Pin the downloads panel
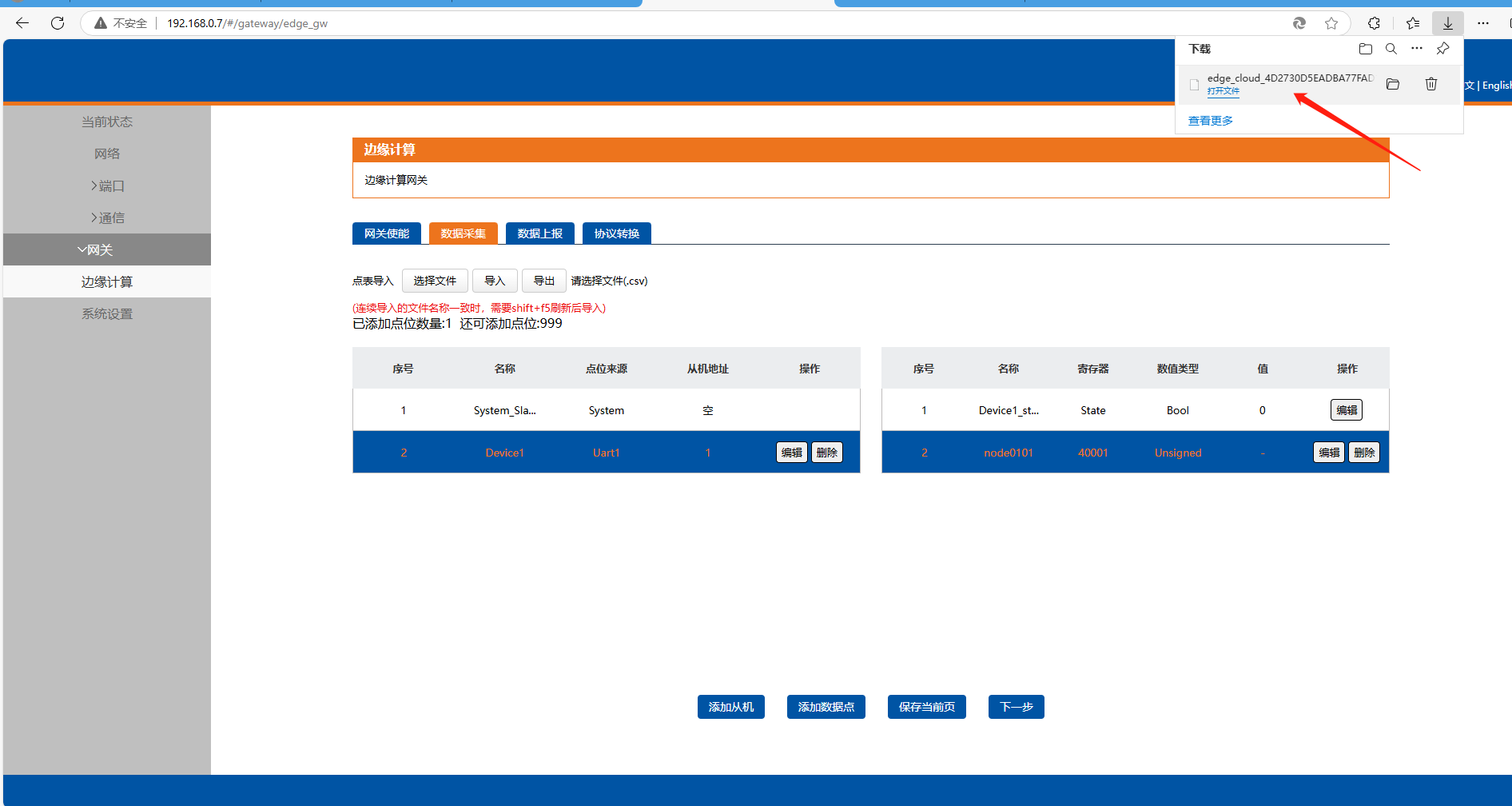Screen dimensions: 1512x806 click(x=1442, y=49)
